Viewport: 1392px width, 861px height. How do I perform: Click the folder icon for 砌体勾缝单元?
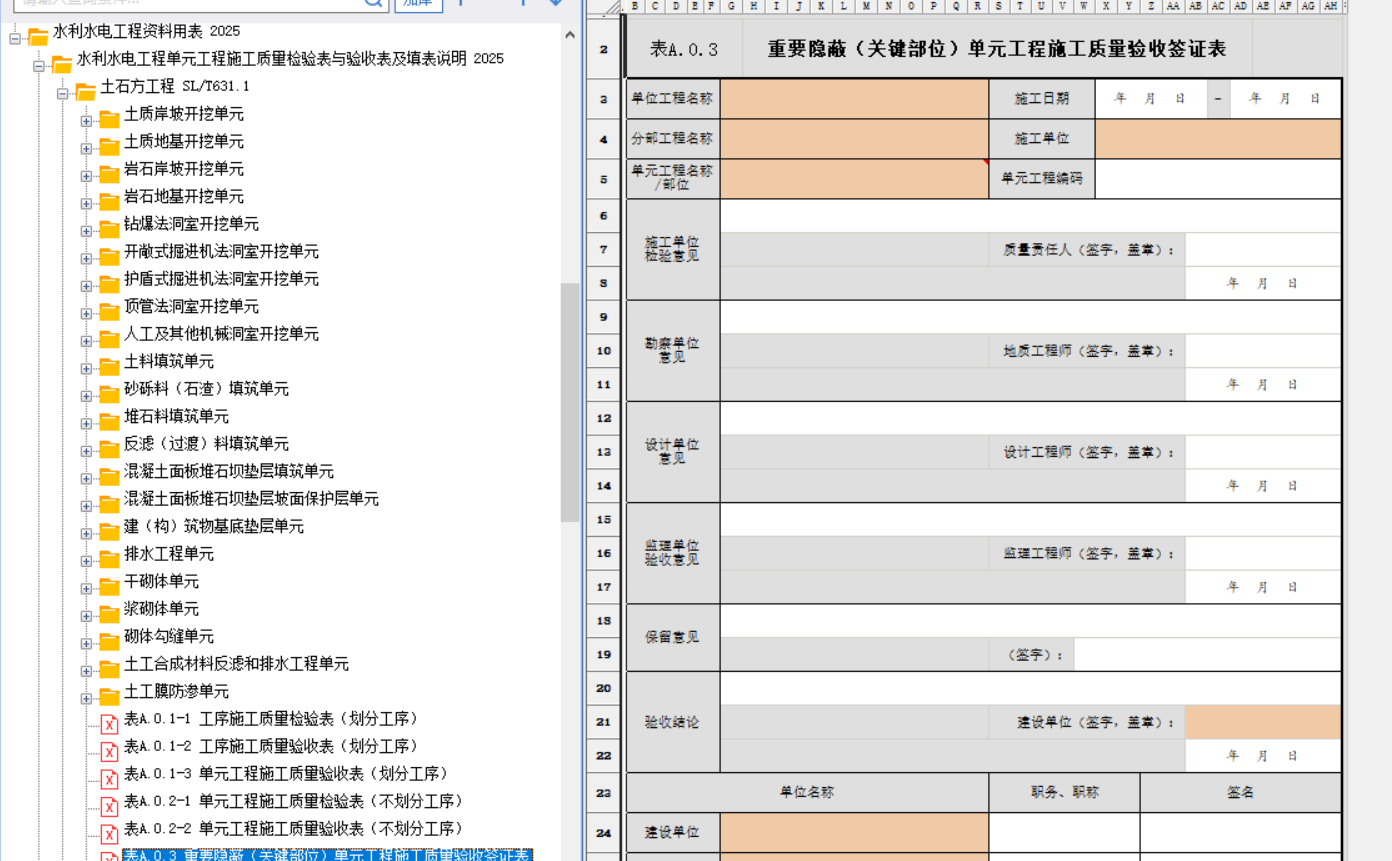[109, 642]
